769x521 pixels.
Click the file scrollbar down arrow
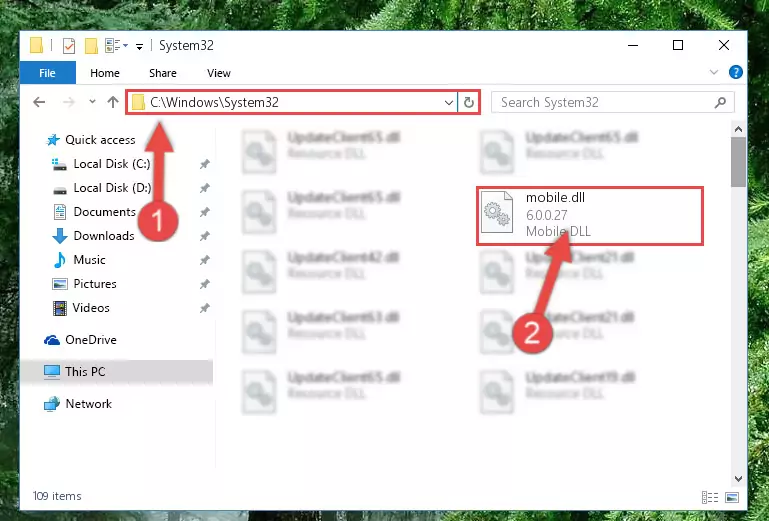(x=738, y=479)
